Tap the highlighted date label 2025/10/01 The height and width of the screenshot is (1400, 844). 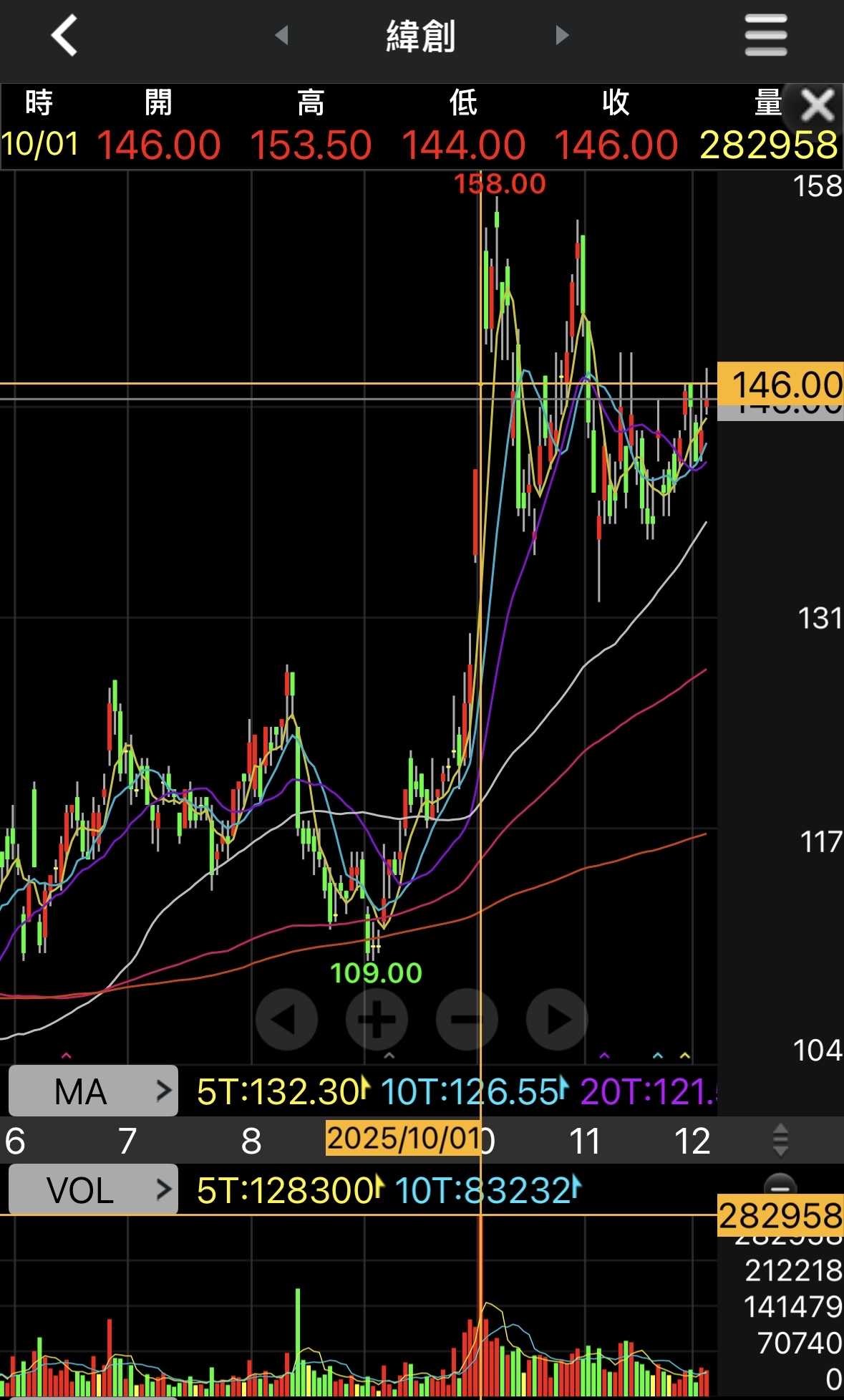(403, 1138)
